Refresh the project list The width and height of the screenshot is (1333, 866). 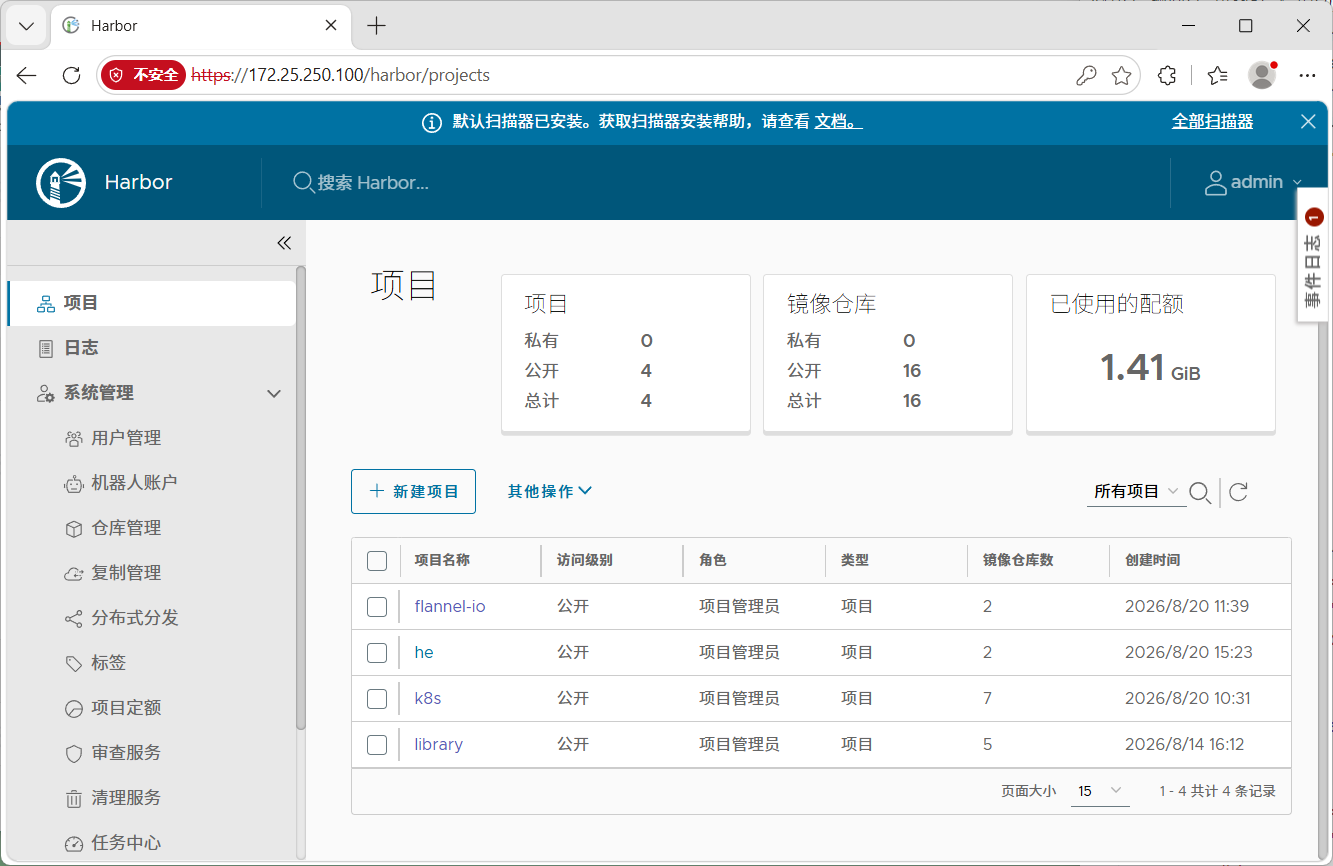click(1238, 491)
